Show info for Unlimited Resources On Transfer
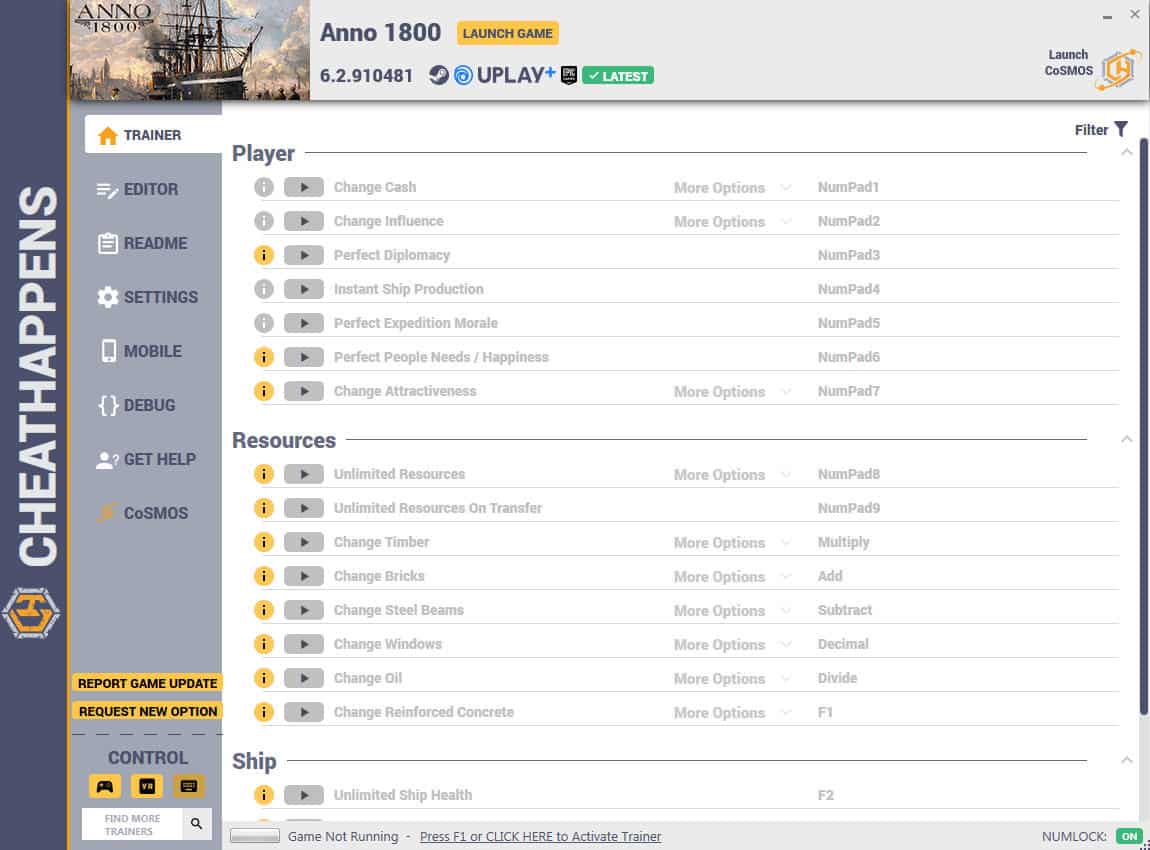 coord(264,508)
